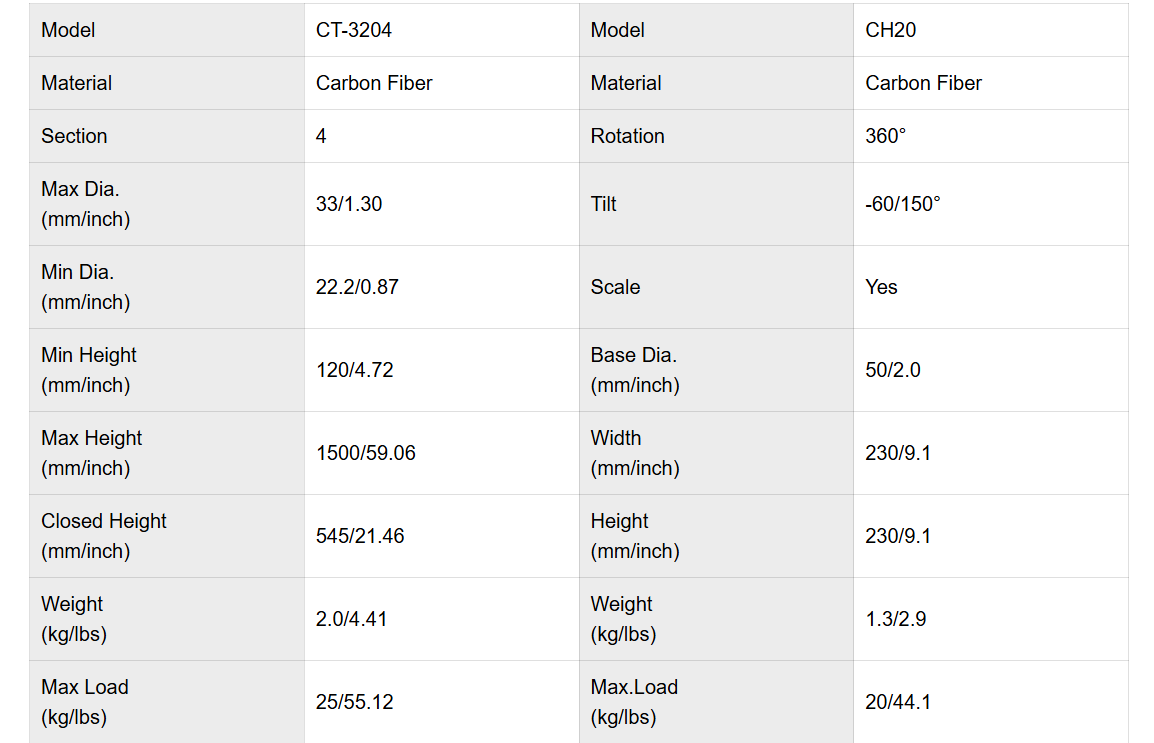Select the 22.2/0.87 value cell
This screenshot has height=743, width=1154.
pos(357,287)
